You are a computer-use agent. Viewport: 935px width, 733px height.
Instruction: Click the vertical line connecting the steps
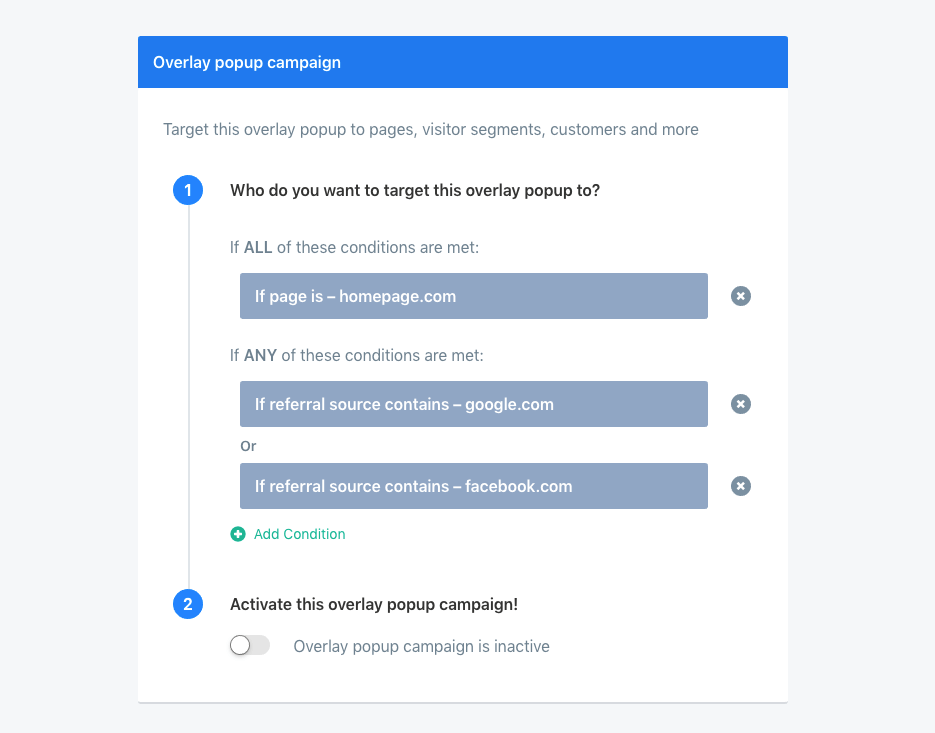(188, 400)
